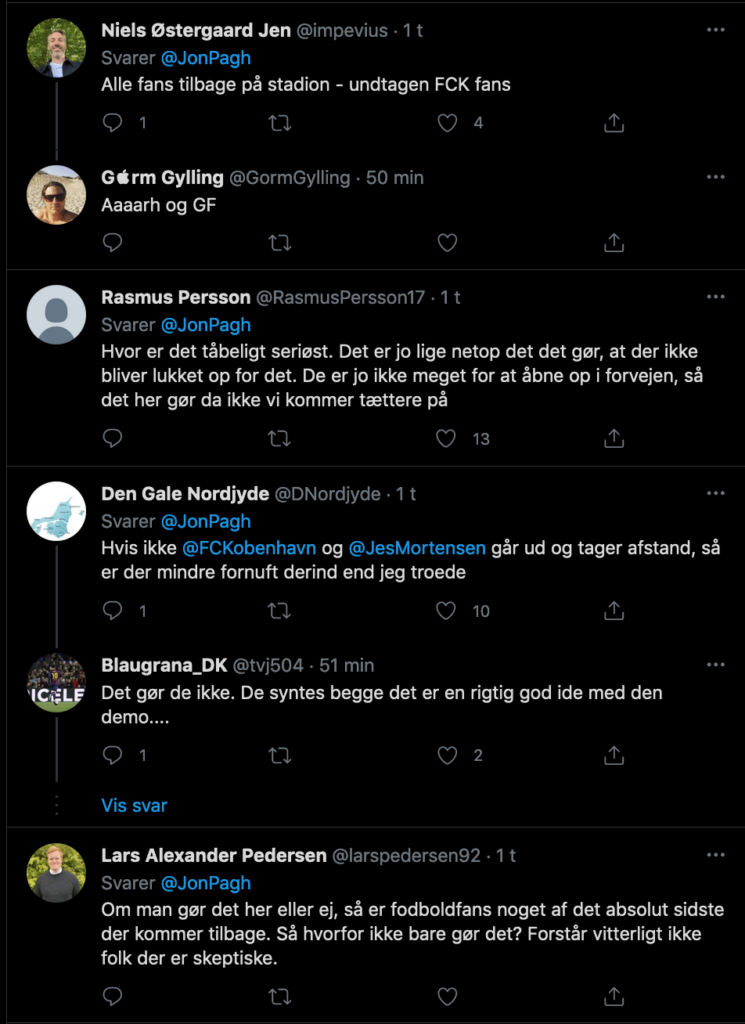The width and height of the screenshot is (745, 1024).
Task: Like Rasmus Persson's tweet with 13 likes
Action: pyautogui.click(x=448, y=439)
